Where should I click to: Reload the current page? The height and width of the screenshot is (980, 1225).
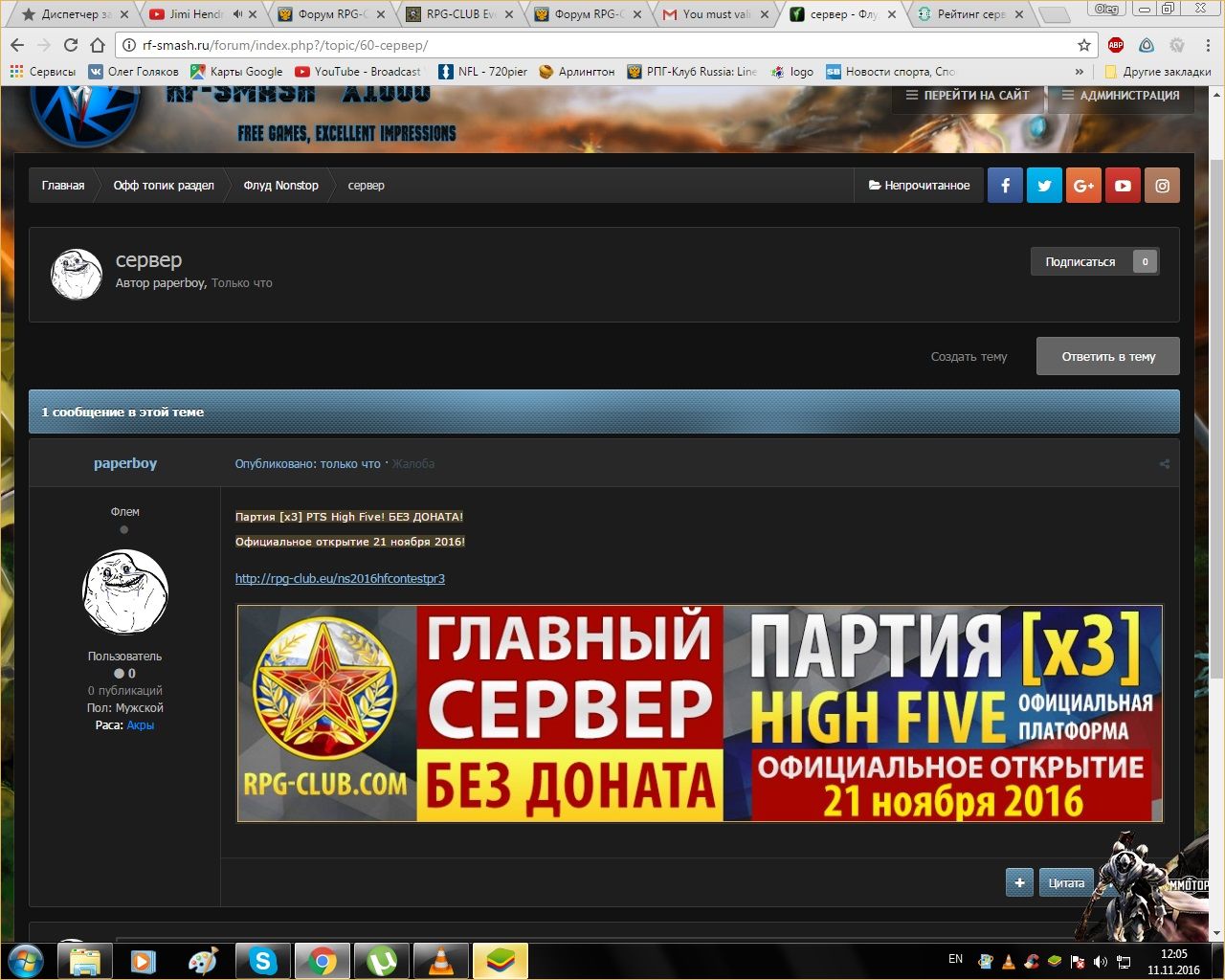point(71,45)
